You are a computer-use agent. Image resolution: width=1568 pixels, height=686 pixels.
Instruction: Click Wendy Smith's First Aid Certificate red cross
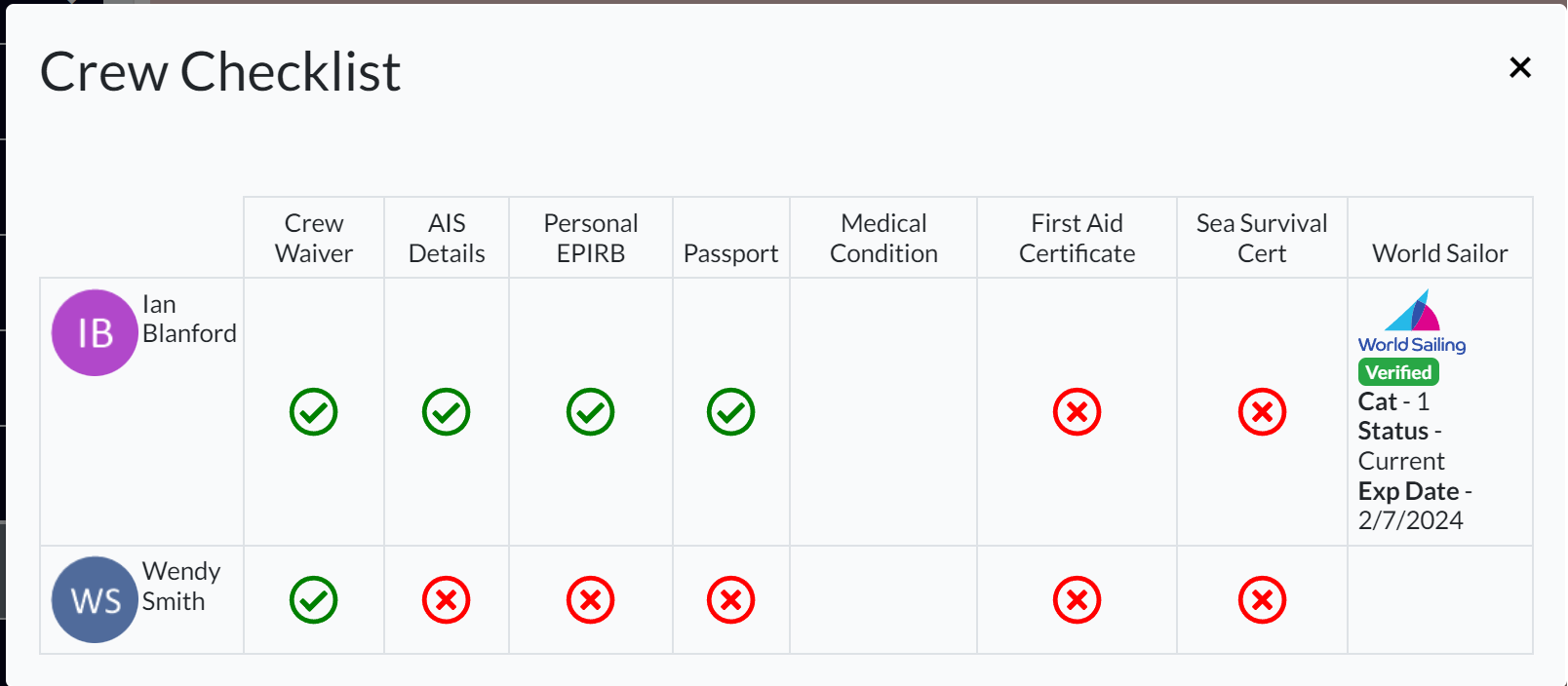(x=1078, y=600)
